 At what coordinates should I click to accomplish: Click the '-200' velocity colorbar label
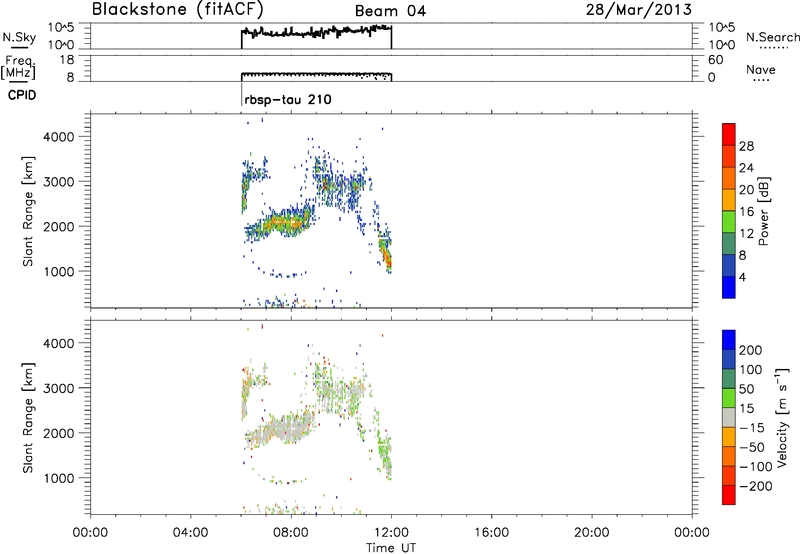(x=755, y=486)
